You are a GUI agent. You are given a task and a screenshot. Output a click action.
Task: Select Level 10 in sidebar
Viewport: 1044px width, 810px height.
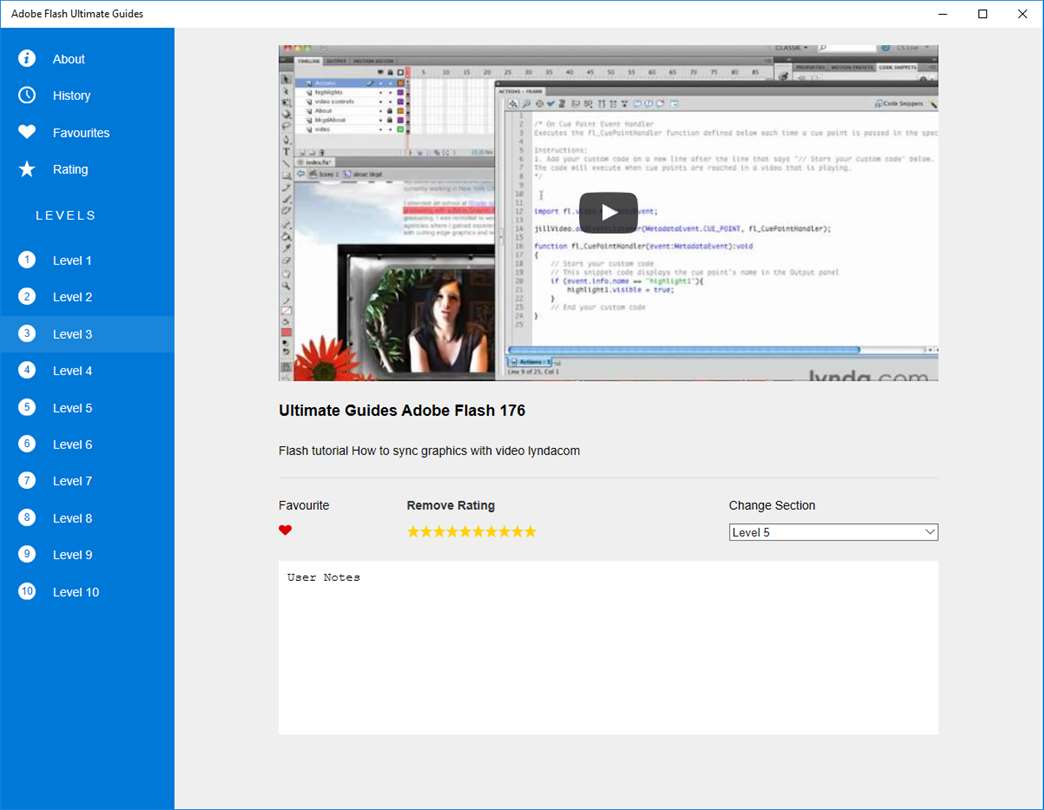[x=87, y=592]
